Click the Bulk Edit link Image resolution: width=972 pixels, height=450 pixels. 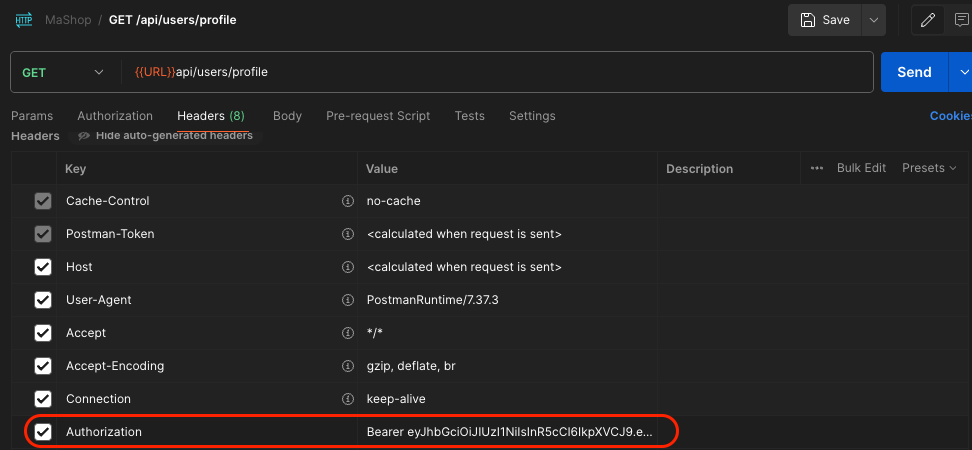coord(861,168)
